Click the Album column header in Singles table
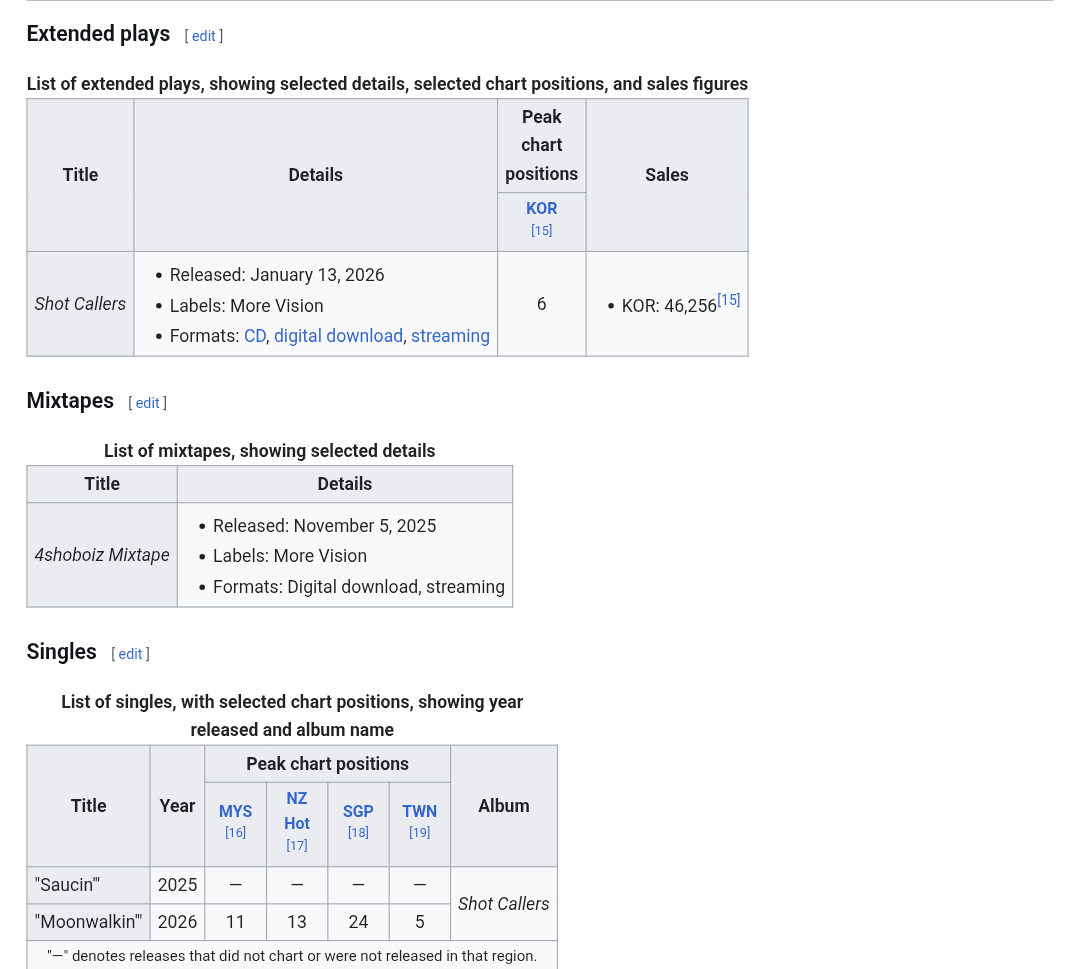Image resolution: width=1080 pixels, height=969 pixels. coord(503,806)
